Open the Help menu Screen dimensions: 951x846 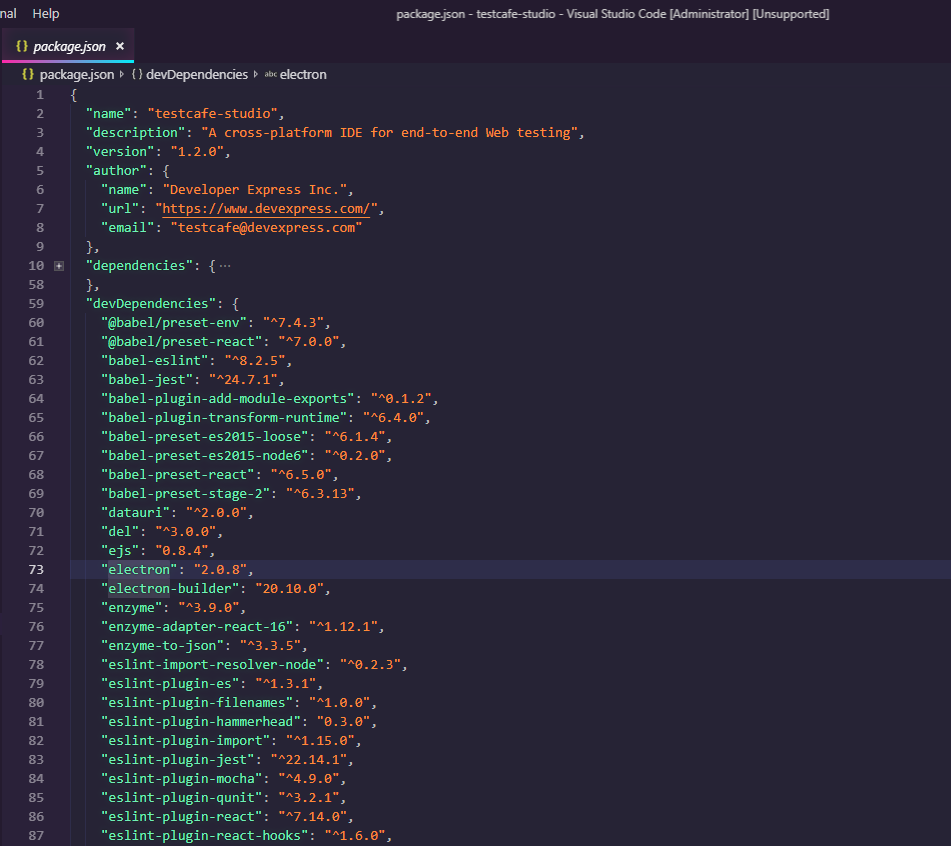pyautogui.click(x=45, y=13)
